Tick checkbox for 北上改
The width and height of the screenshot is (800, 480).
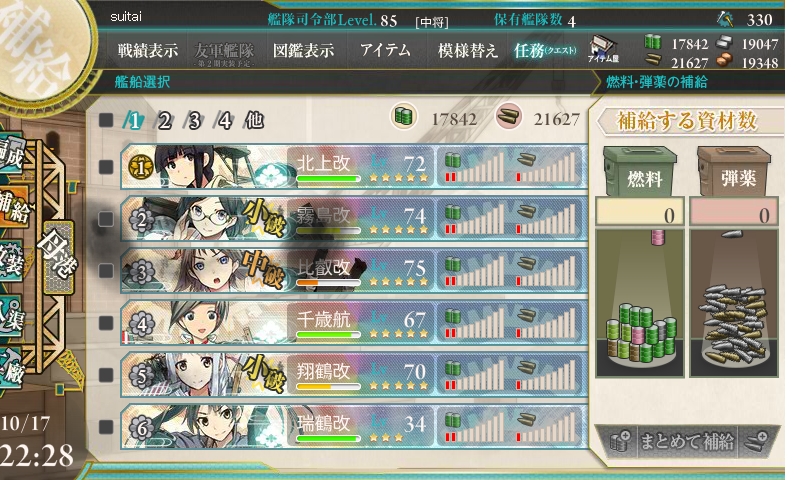106,167
